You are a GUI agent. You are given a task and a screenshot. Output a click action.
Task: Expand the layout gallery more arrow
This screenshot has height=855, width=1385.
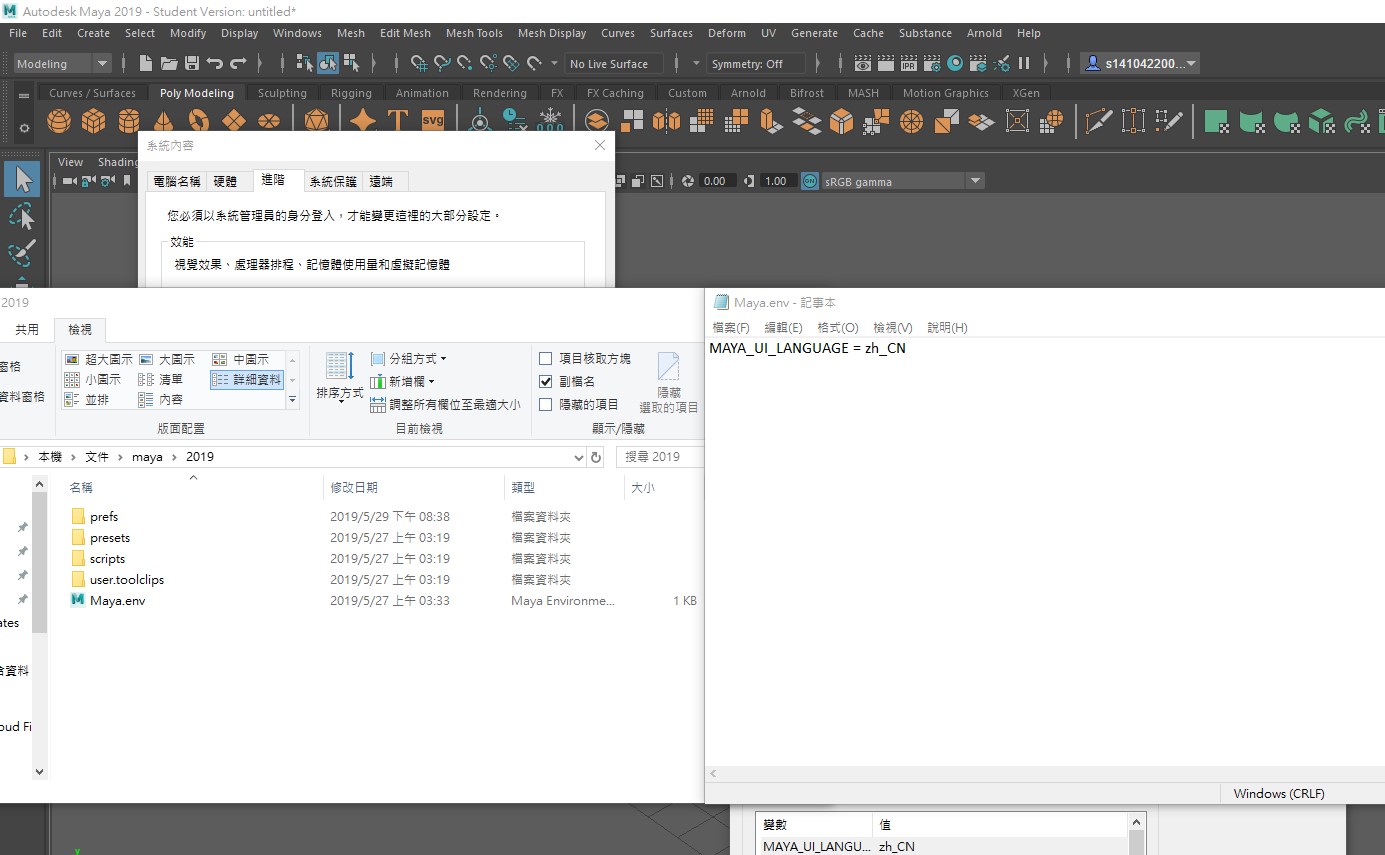tap(292, 399)
